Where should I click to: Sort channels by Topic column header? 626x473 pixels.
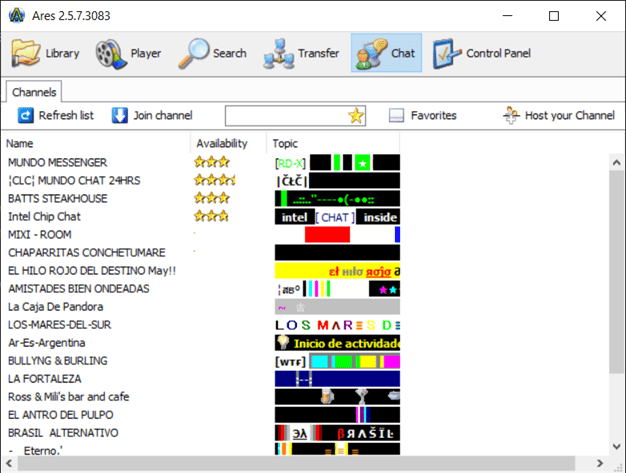333,143
